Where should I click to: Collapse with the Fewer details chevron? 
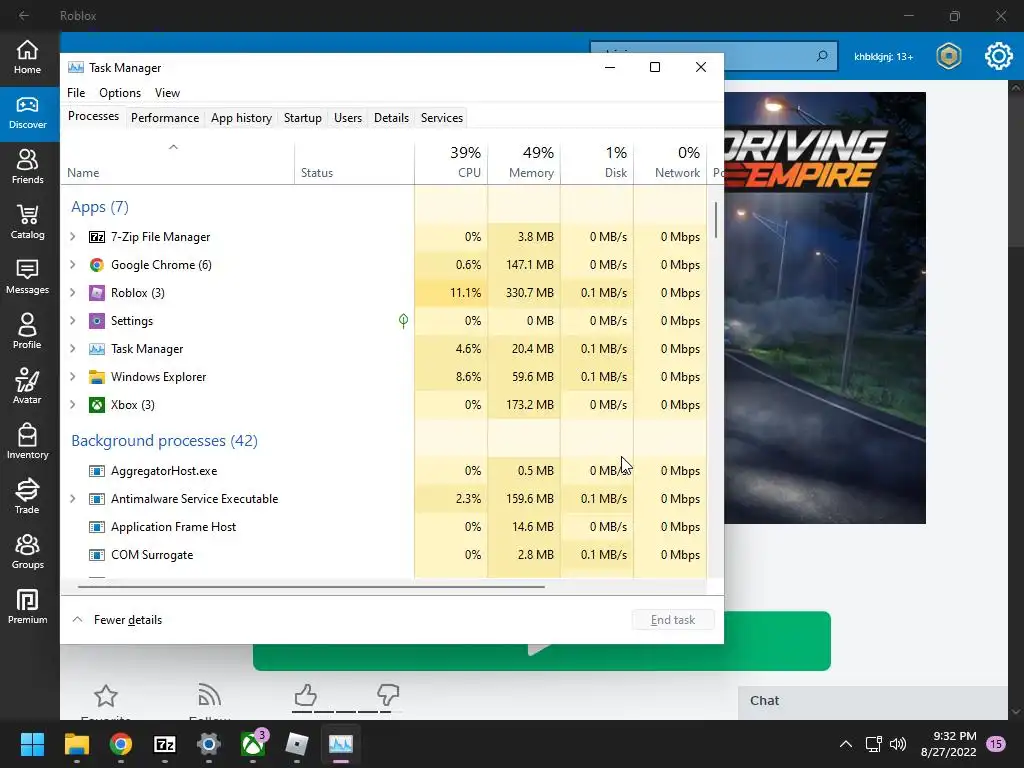tap(77, 619)
